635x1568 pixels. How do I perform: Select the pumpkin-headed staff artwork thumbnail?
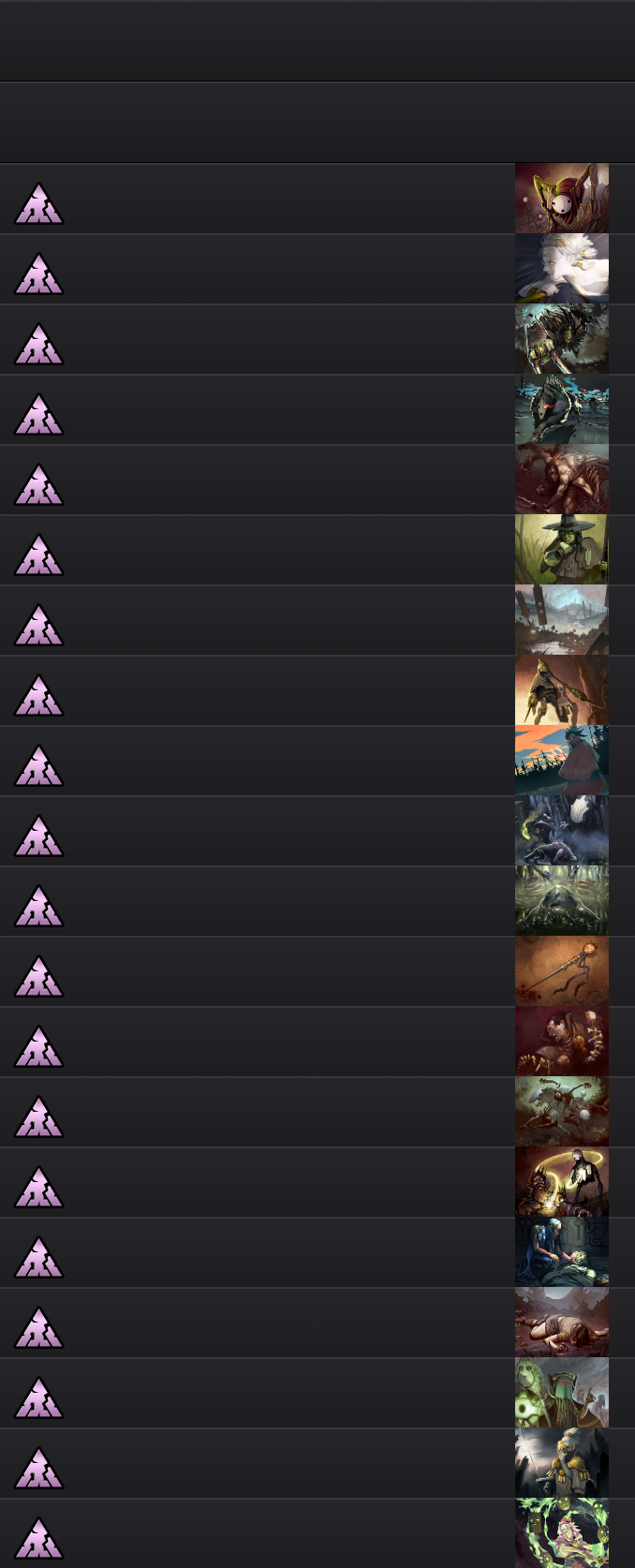point(562,971)
